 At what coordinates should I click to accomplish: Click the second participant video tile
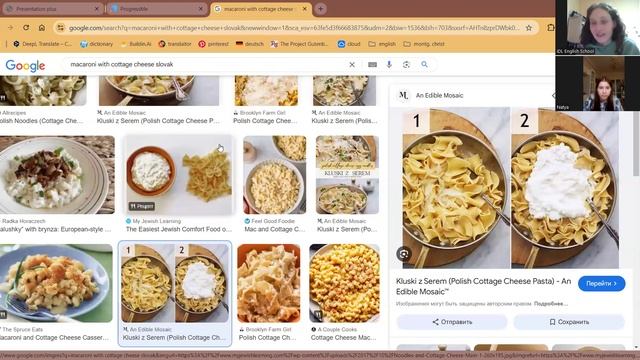(597, 83)
